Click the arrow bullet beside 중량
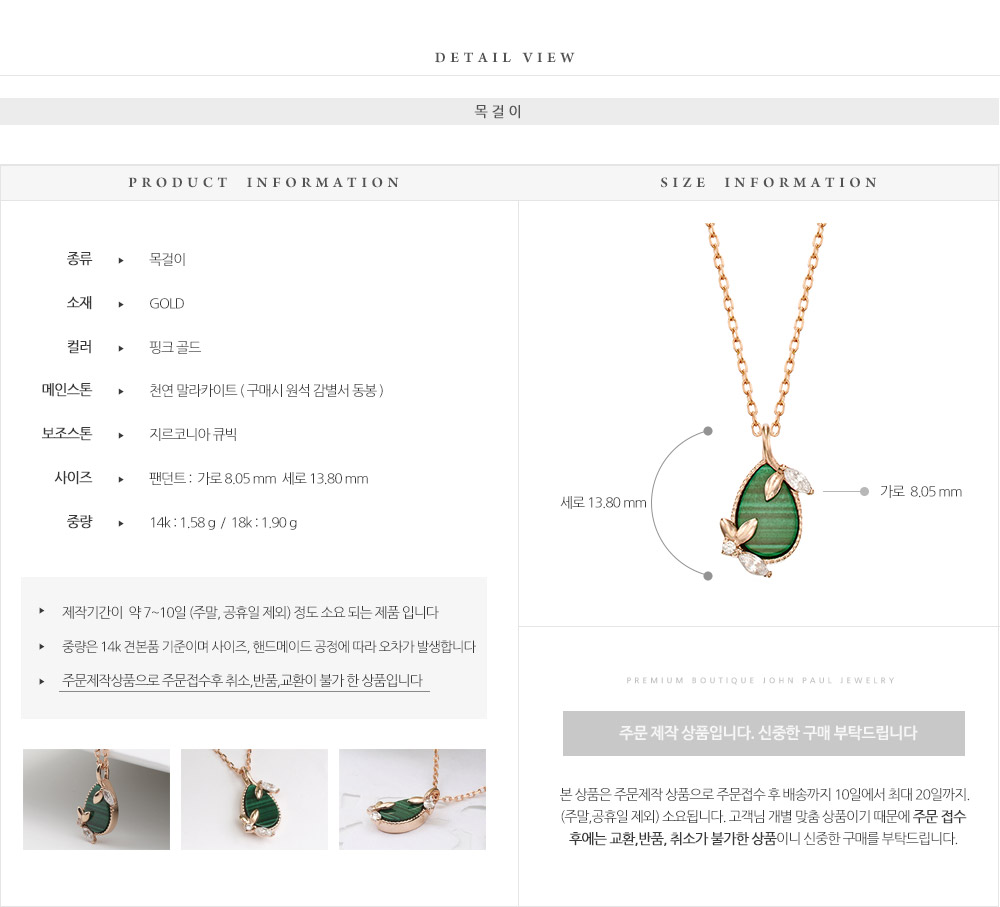This screenshot has height=907, width=1000. tap(121, 523)
